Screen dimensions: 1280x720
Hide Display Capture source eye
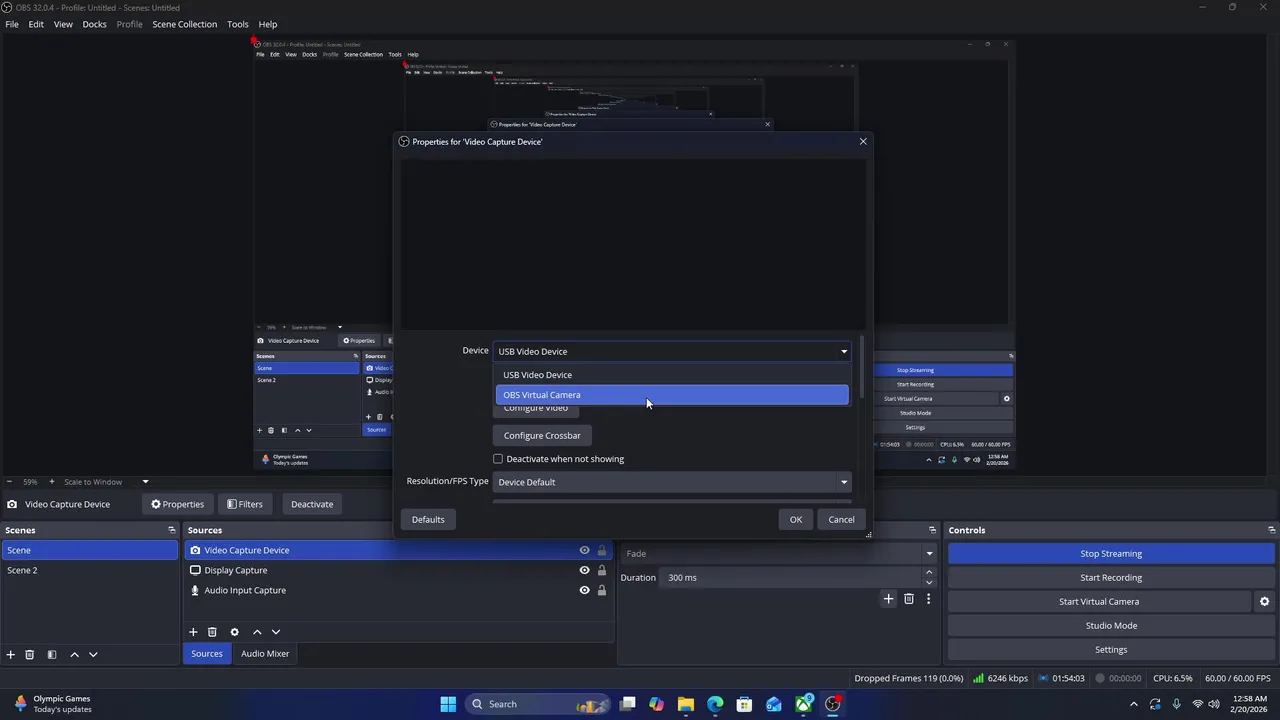click(584, 570)
